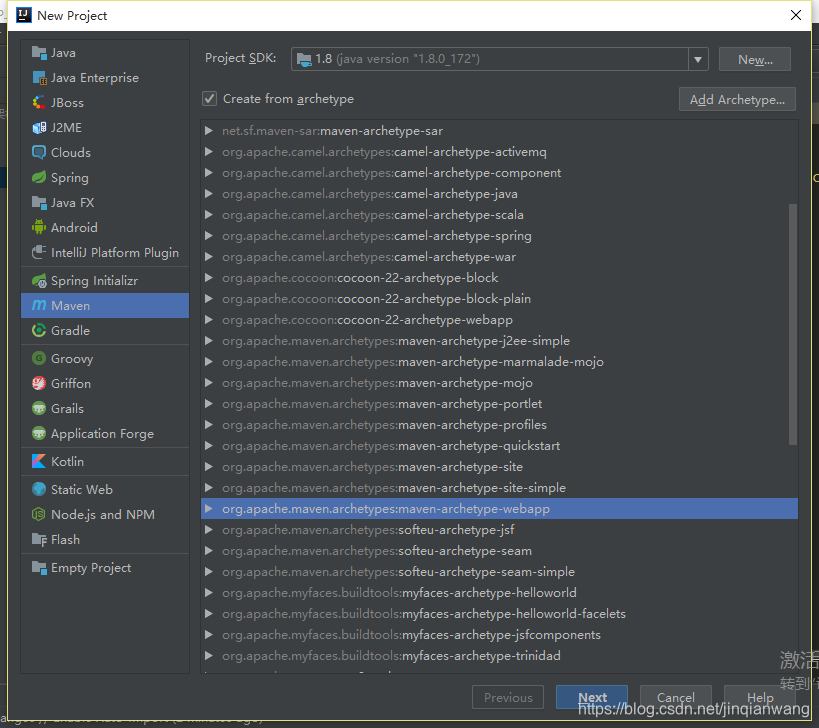
Task: Click the Clouds icon
Action: [x=39, y=152]
